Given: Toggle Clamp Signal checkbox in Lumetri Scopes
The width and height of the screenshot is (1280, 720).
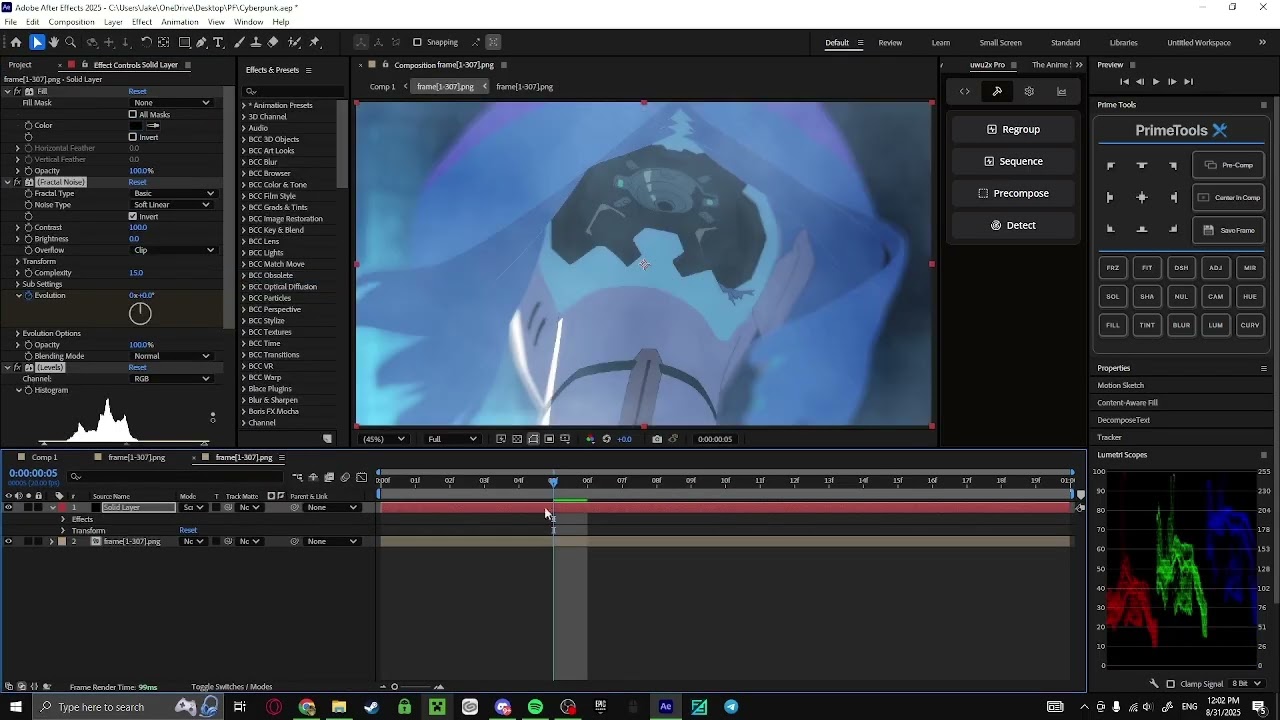Looking at the screenshot, I should coord(1171,684).
